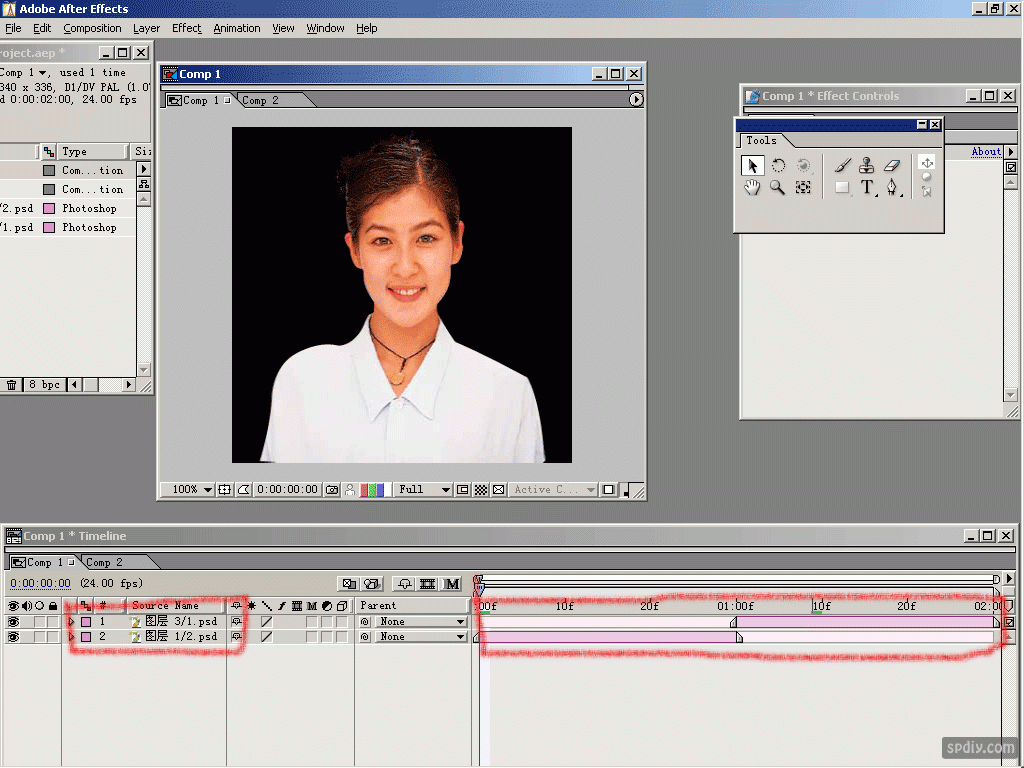Toggle video visibility of layer 2
Screen dimensions: 1024x768
(x=13, y=637)
